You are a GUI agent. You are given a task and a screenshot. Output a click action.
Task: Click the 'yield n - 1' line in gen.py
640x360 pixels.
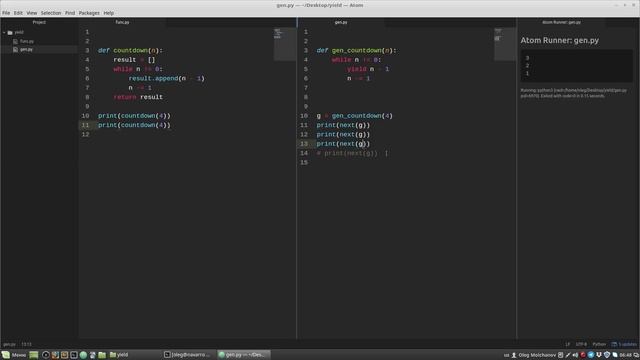click(x=368, y=69)
